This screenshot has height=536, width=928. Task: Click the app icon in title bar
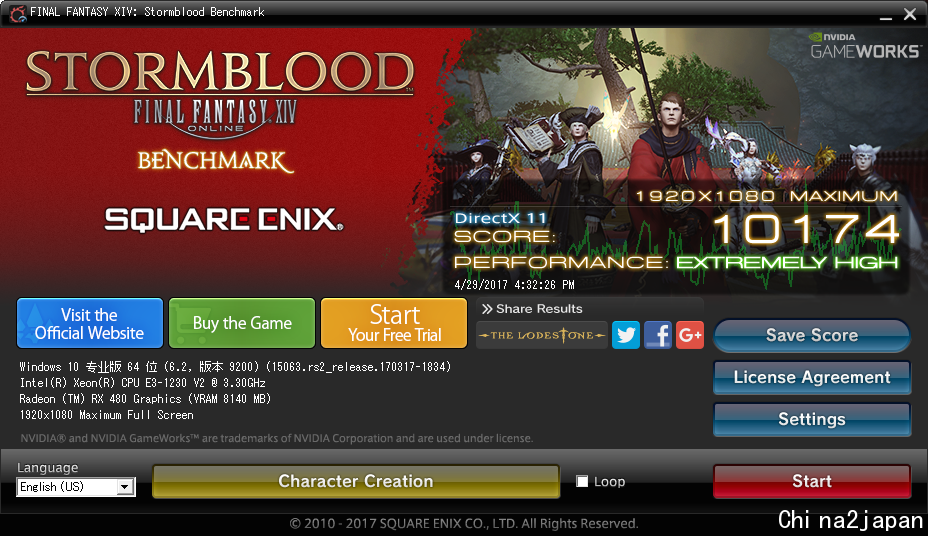click(18, 12)
